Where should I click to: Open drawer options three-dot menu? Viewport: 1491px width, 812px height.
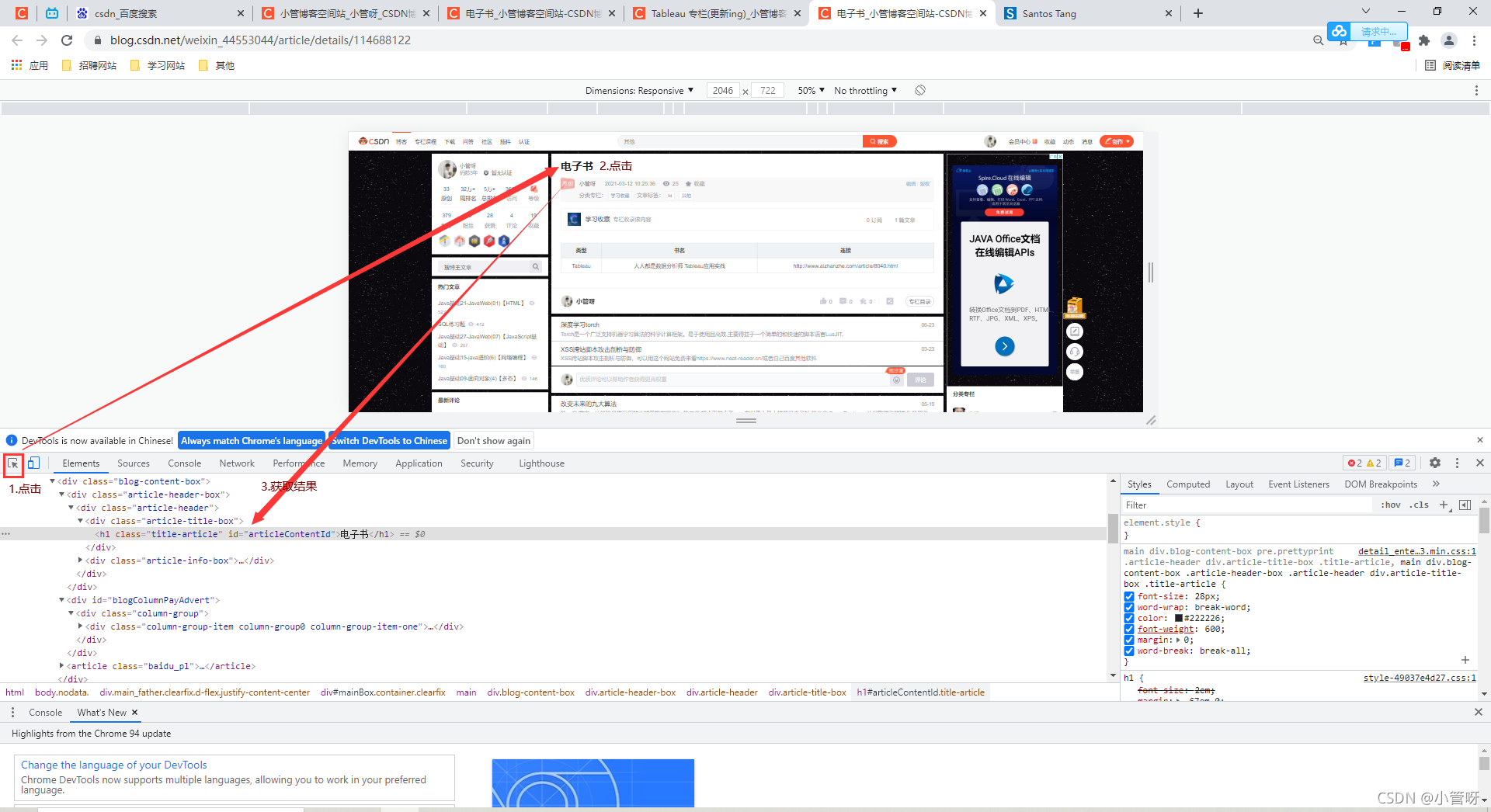tap(12, 712)
